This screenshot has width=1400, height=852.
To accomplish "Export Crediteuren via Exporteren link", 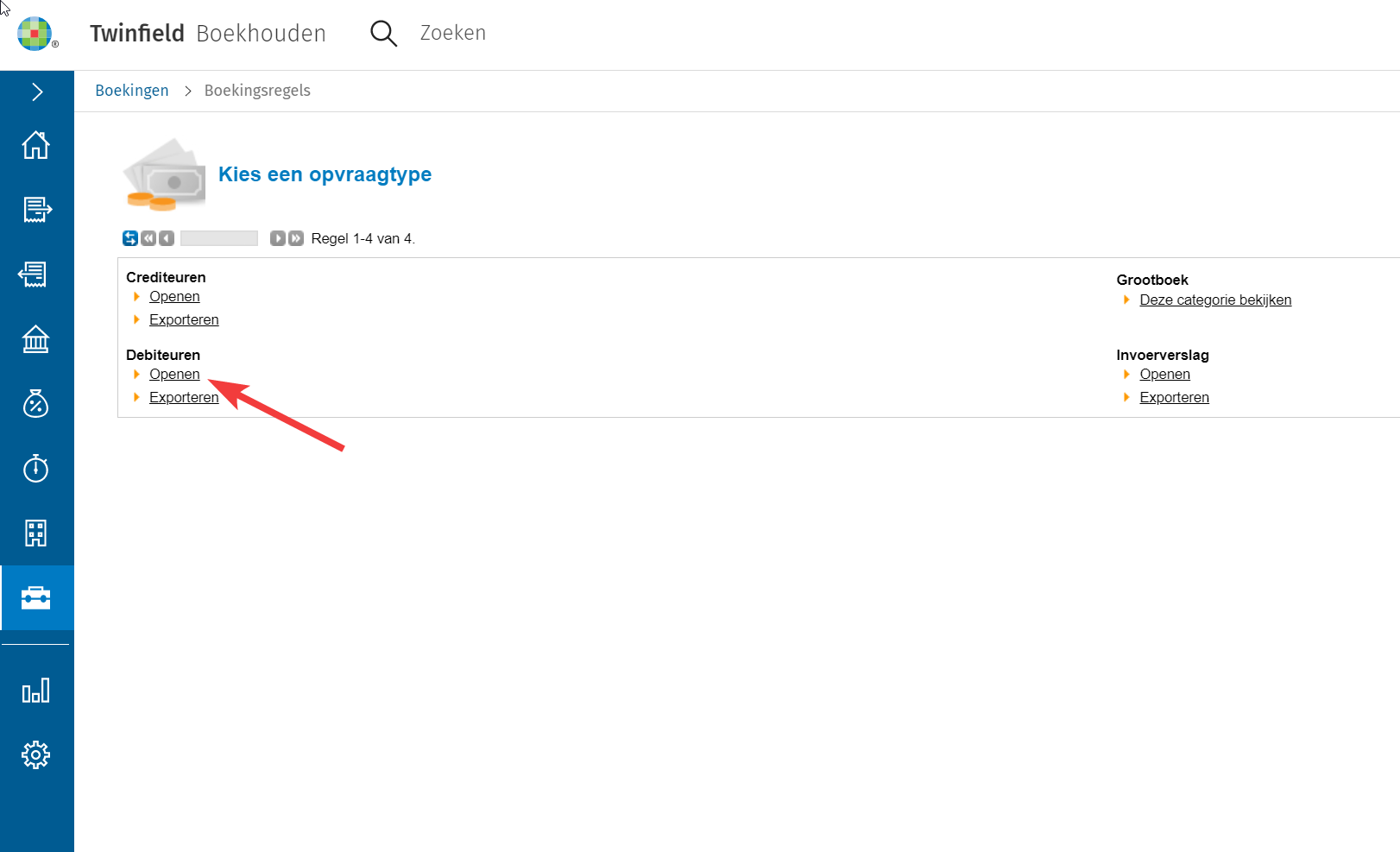I will click(184, 319).
